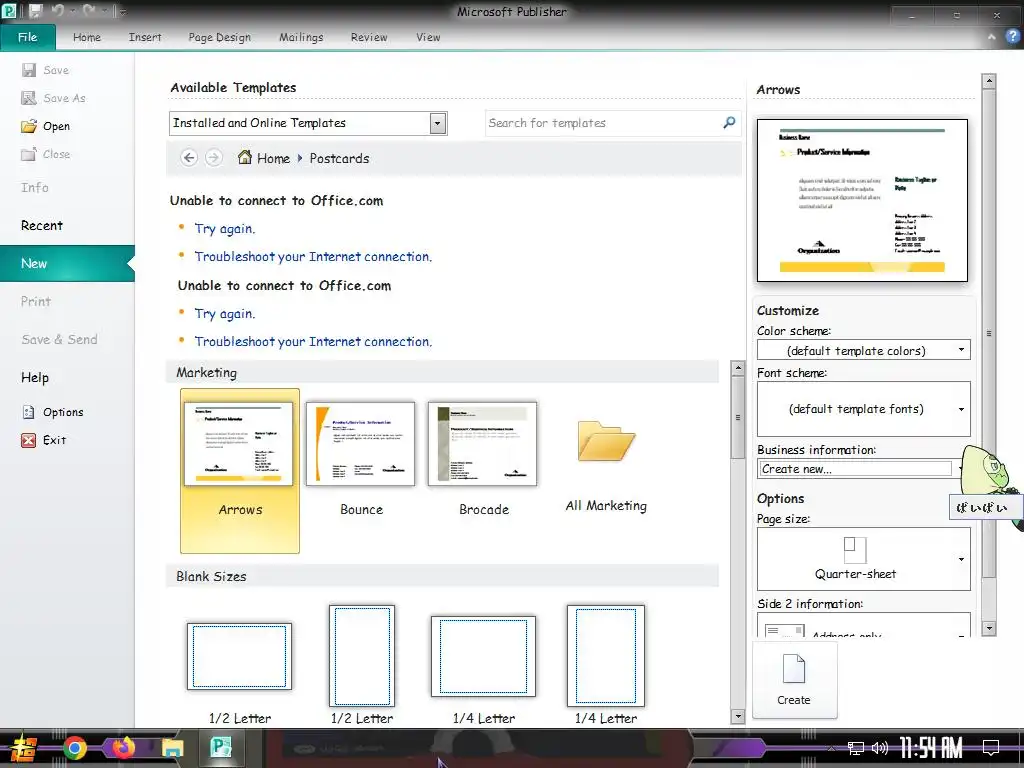
Task: Click the Save icon in quick access toolbar
Action: [35, 11]
